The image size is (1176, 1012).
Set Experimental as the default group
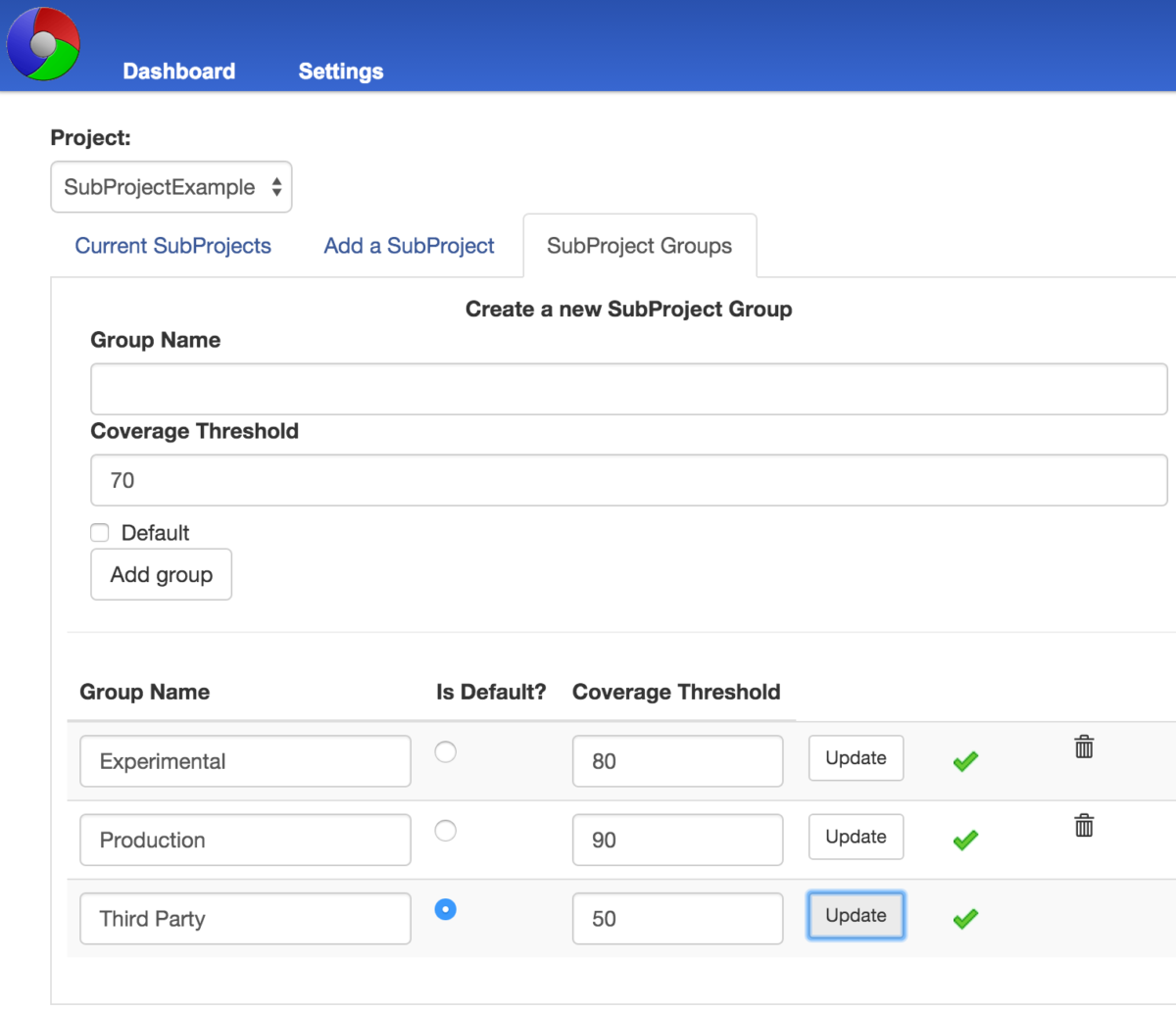(446, 751)
